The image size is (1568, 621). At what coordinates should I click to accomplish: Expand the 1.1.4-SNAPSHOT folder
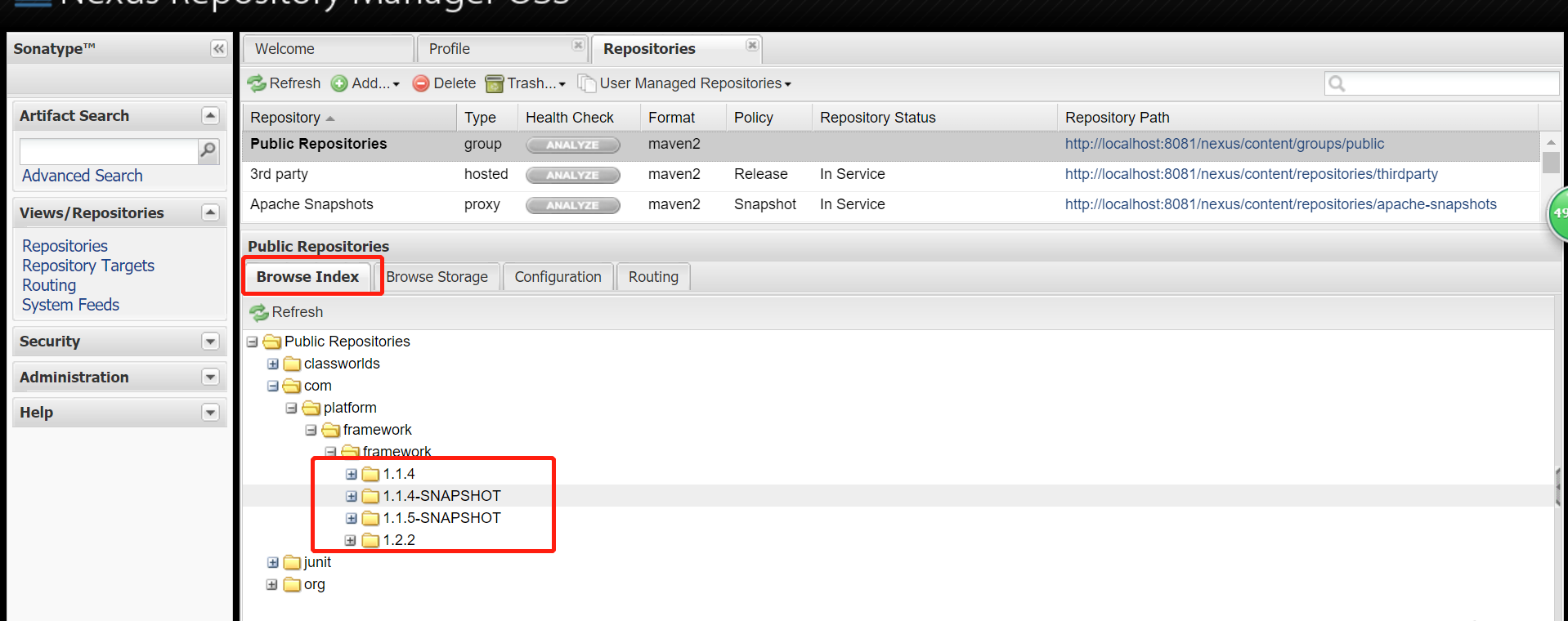pos(352,496)
